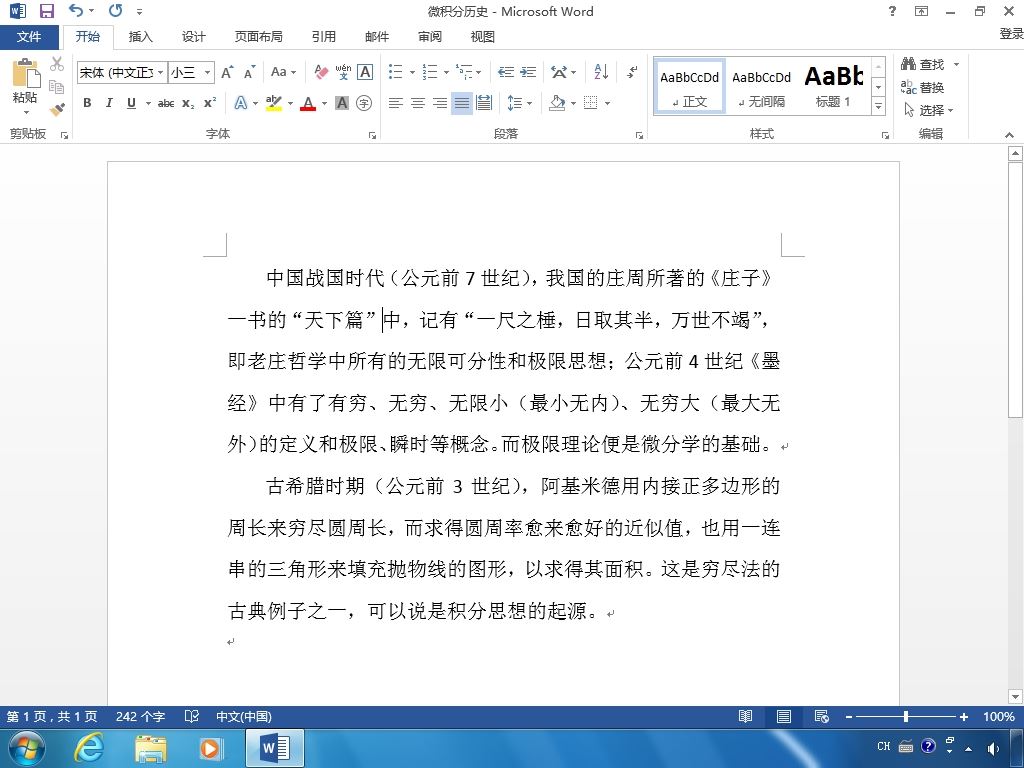Show or hide paragraph marks
Image resolution: width=1024 pixels, height=768 pixels.
[632, 72]
